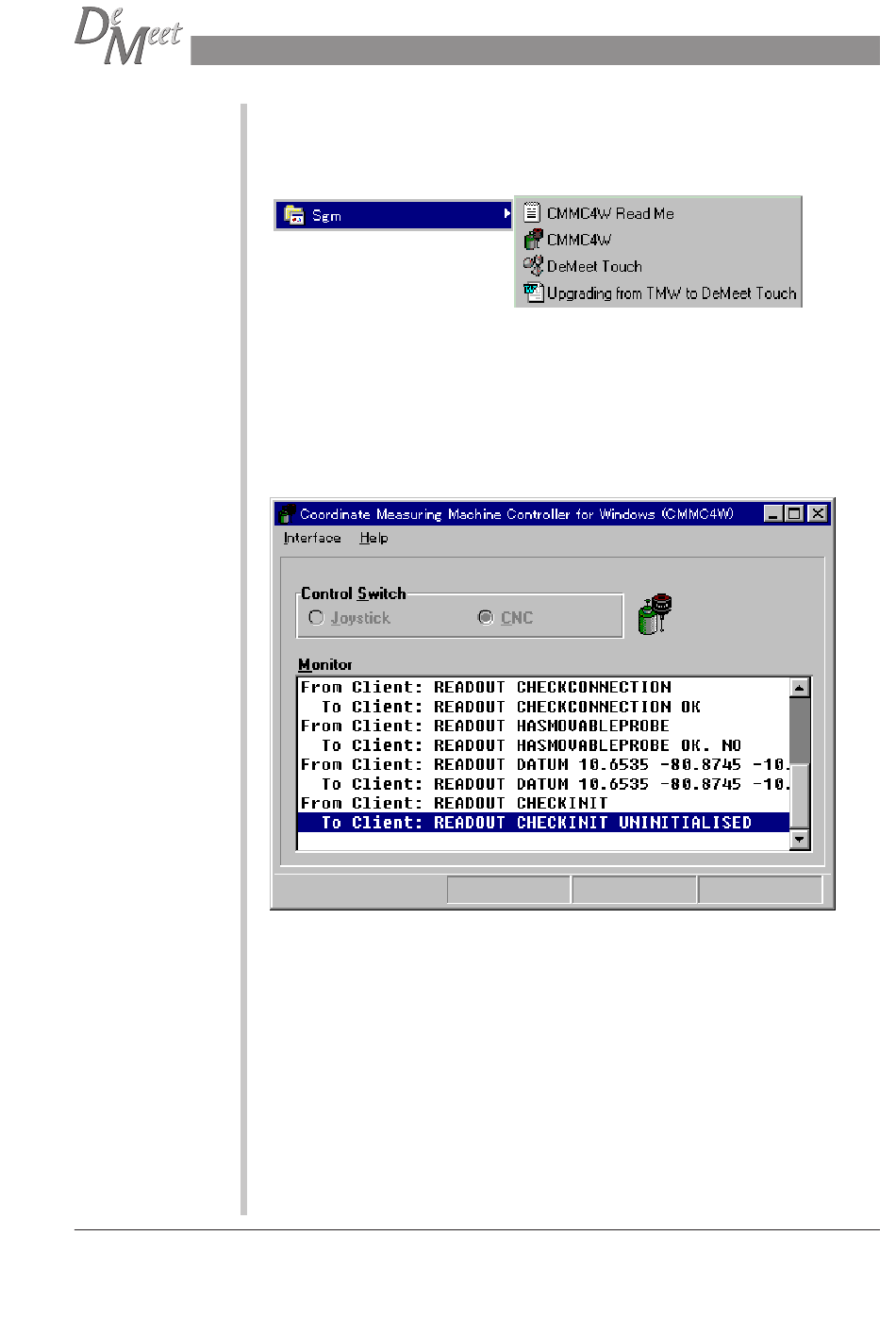Click the Sgm folder icon
The width and height of the screenshot is (896, 1319).
point(294,215)
